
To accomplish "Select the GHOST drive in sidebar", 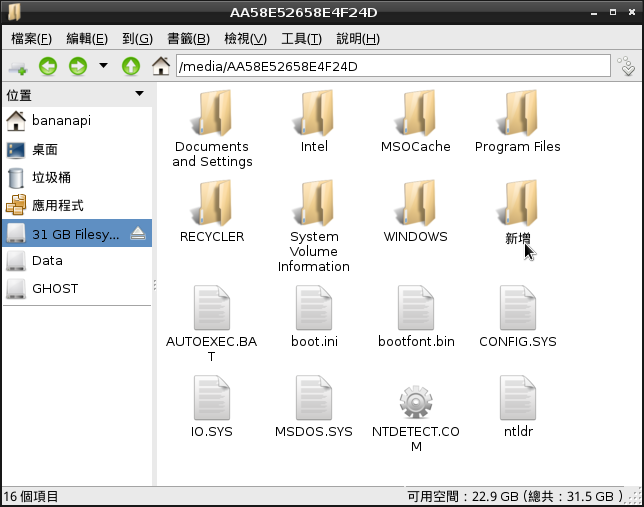I will (54, 288).
